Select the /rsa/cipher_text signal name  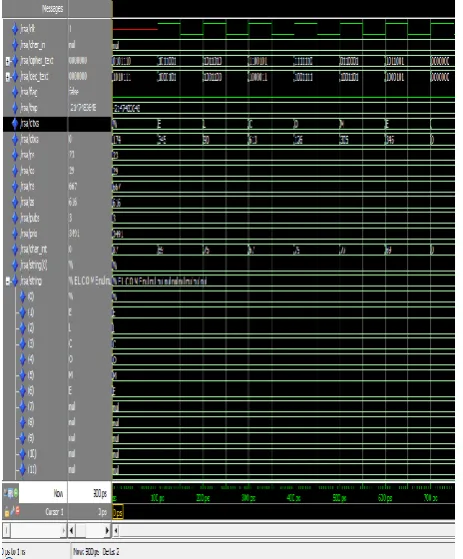(x=36, y=61)
